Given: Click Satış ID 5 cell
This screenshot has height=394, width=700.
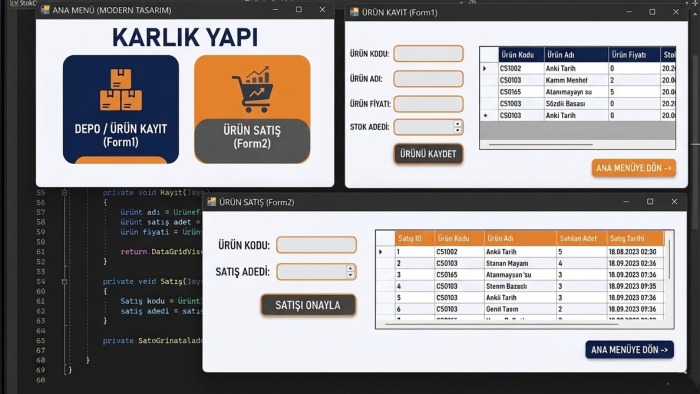Looking at the screenshot, I should (415, 298).
